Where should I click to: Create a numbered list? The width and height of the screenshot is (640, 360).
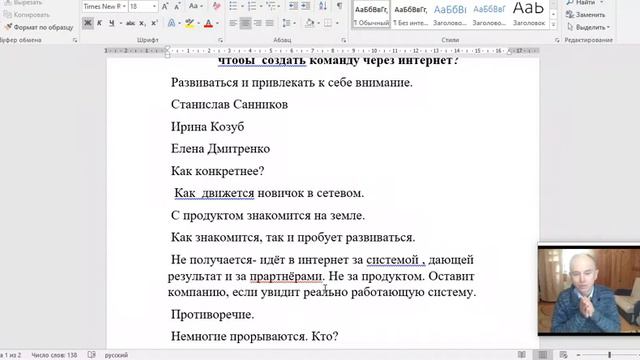click(252, 6)
